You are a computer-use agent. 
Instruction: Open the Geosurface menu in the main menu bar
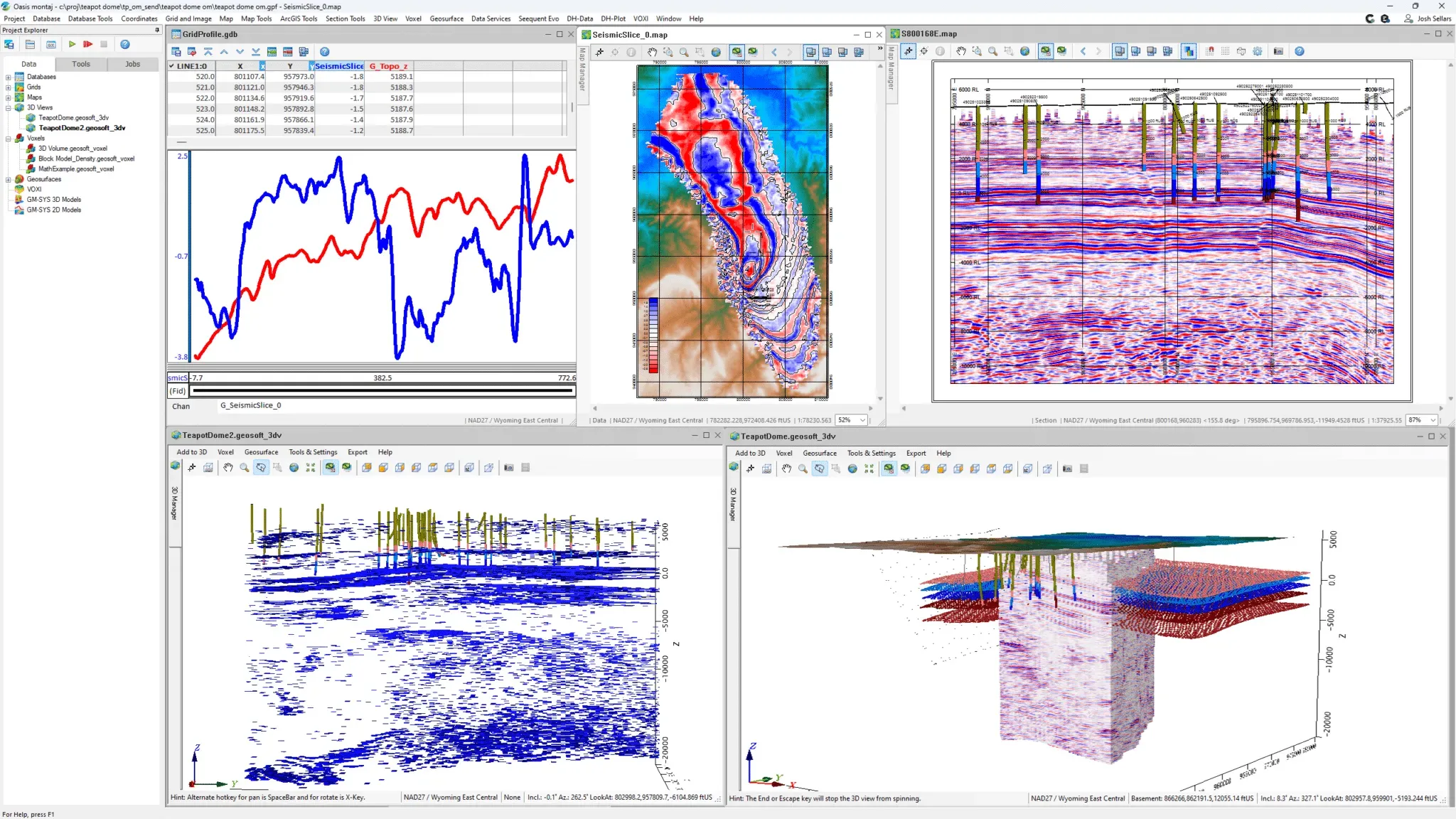pyautogui.click(x=446, y=18)
